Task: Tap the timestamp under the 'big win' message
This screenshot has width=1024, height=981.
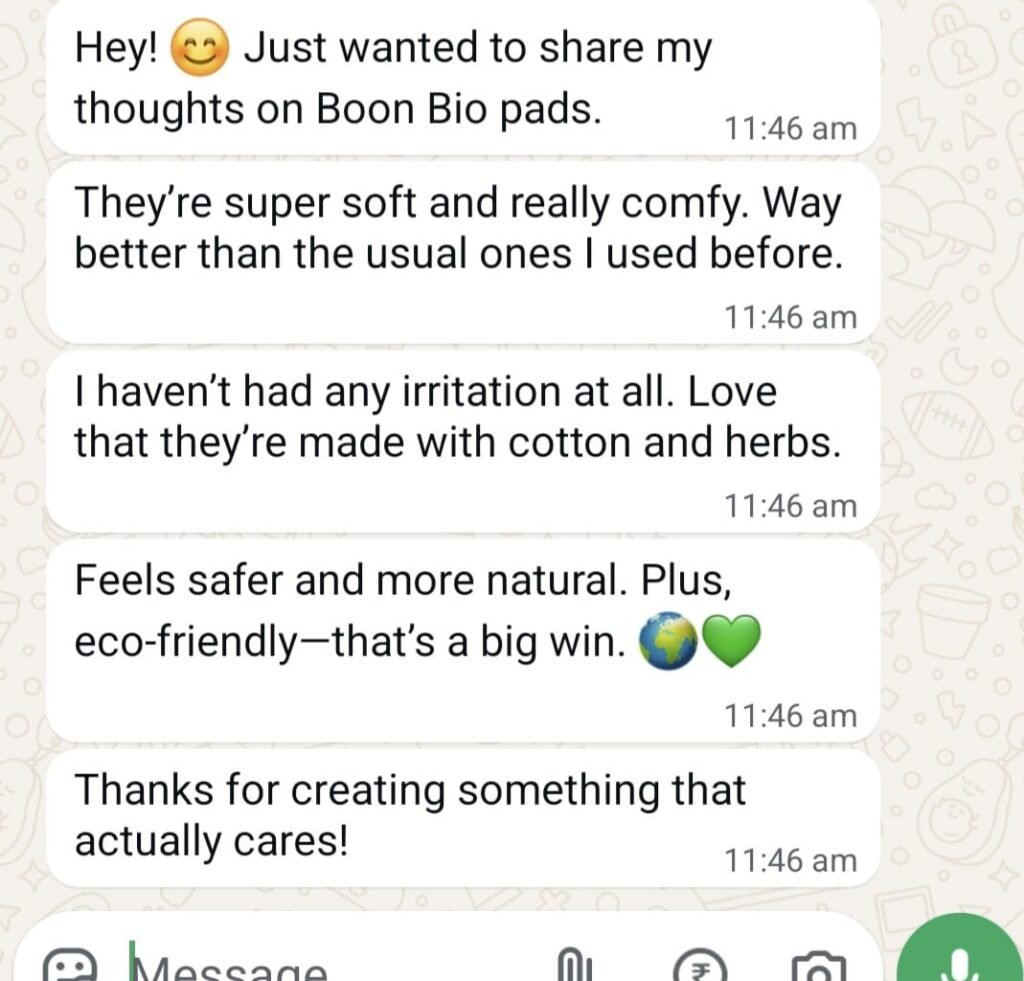Action: coord(790,715)
